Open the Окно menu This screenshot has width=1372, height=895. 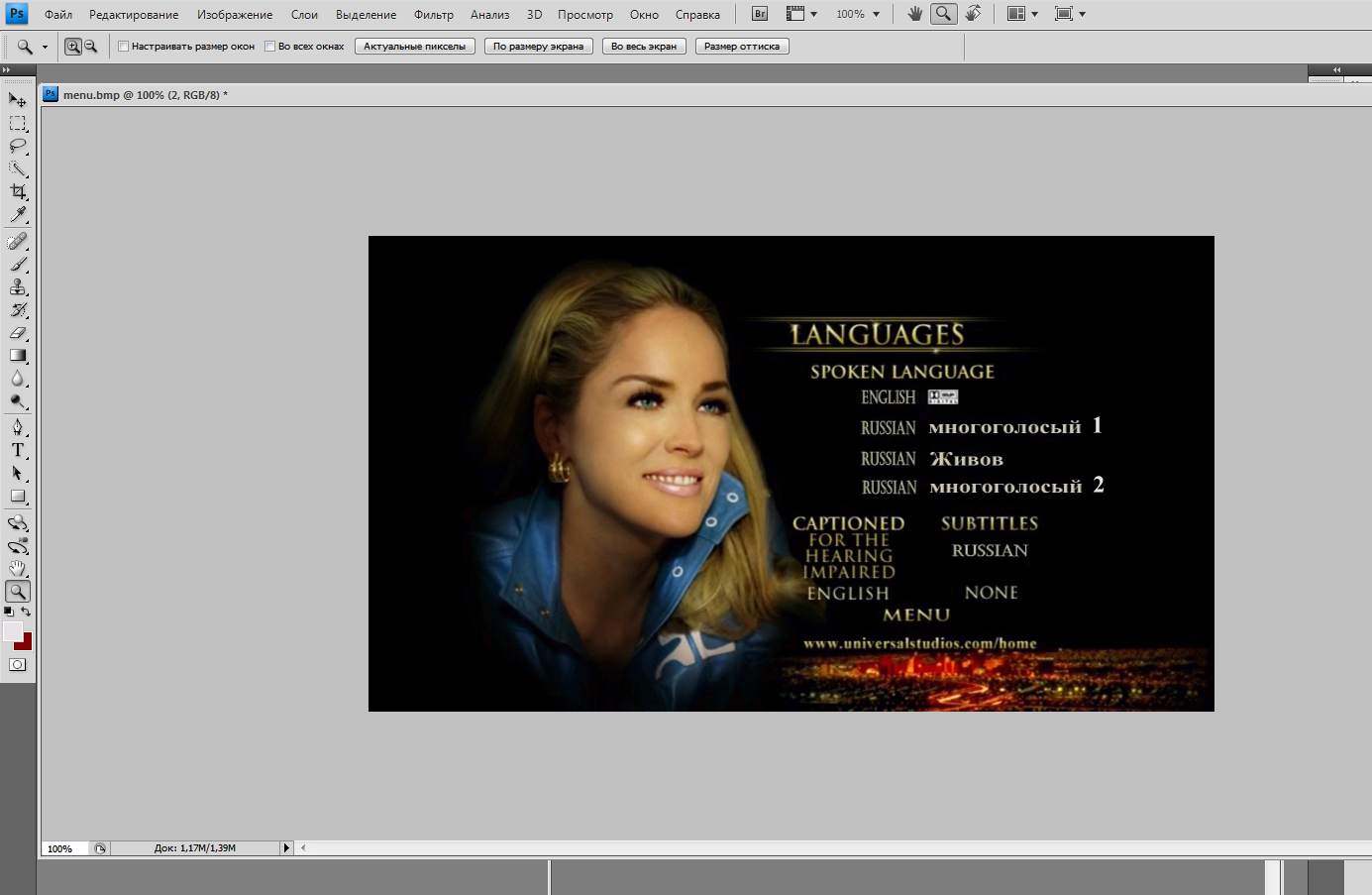click(x=644, y=15)
